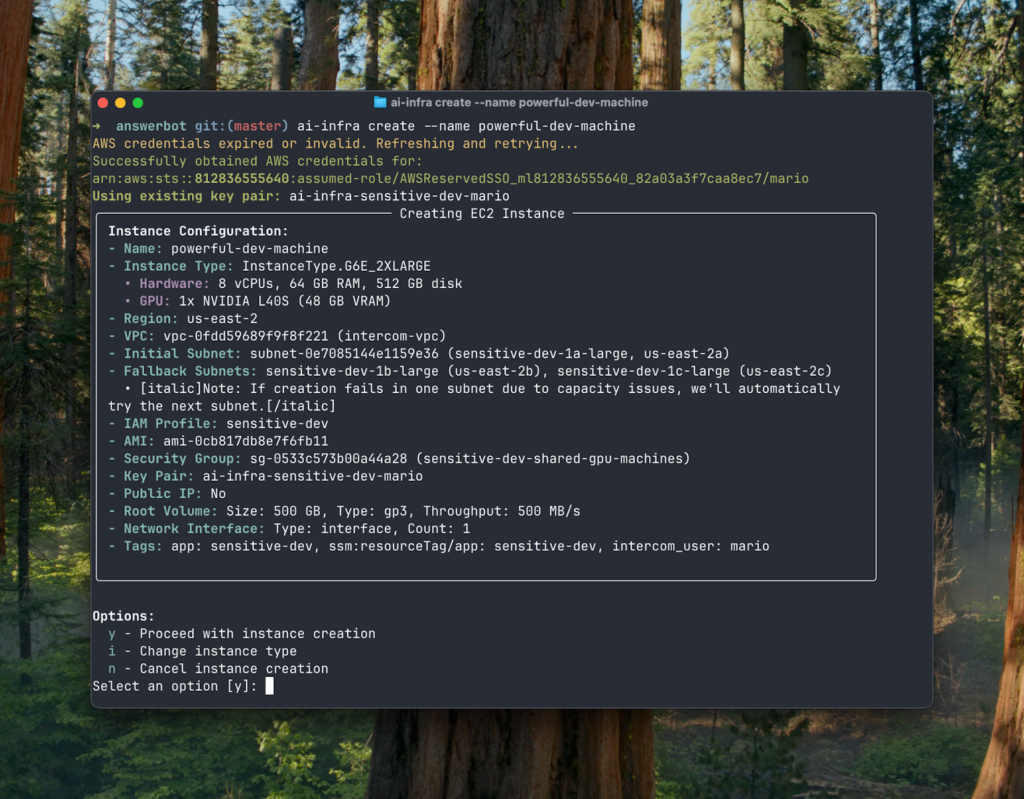
Task: Click the terminal title 'ai-infra create --name powerful-dev-machine'
Action: 519,103
